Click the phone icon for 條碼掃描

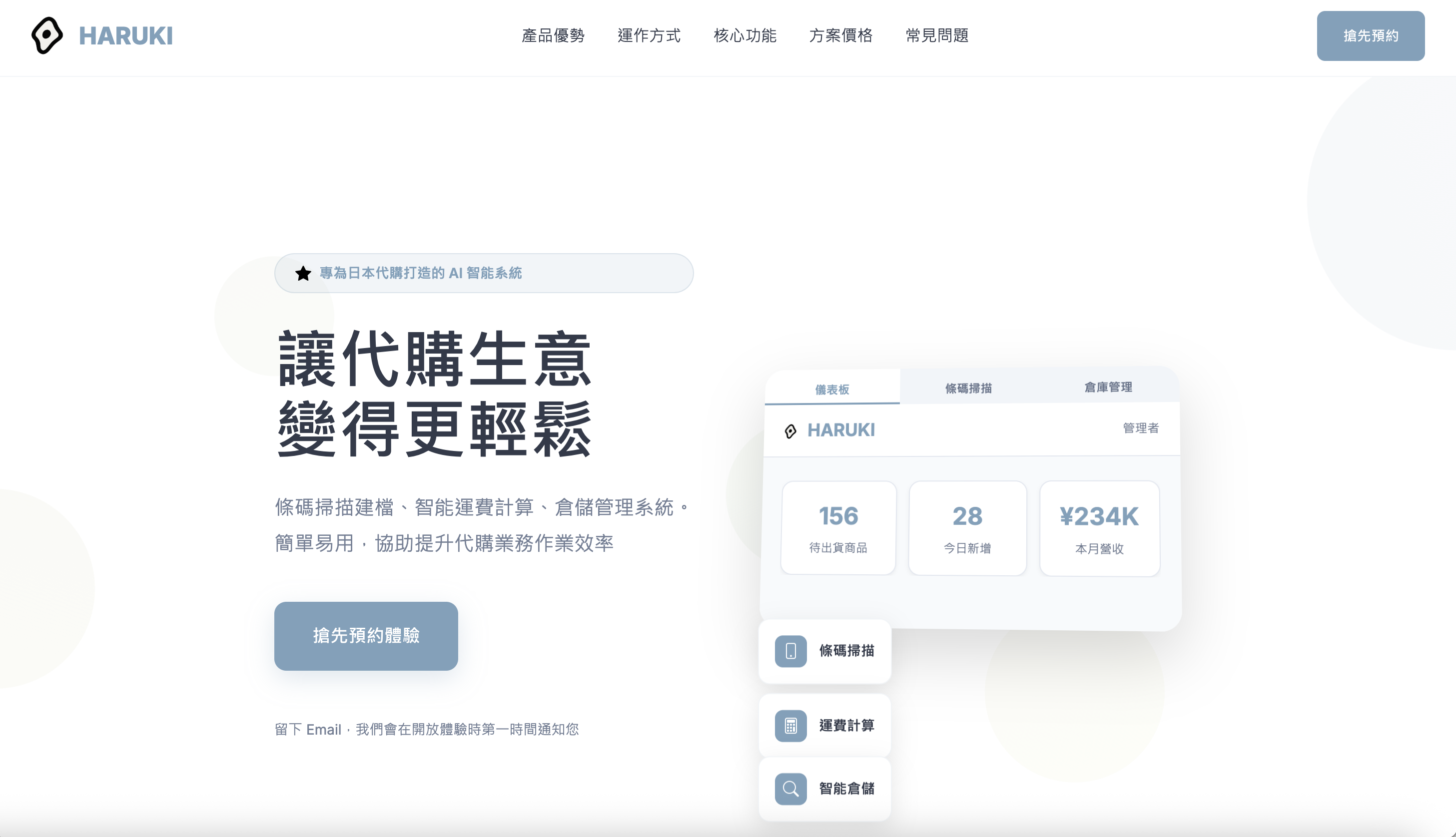point(790,651)
